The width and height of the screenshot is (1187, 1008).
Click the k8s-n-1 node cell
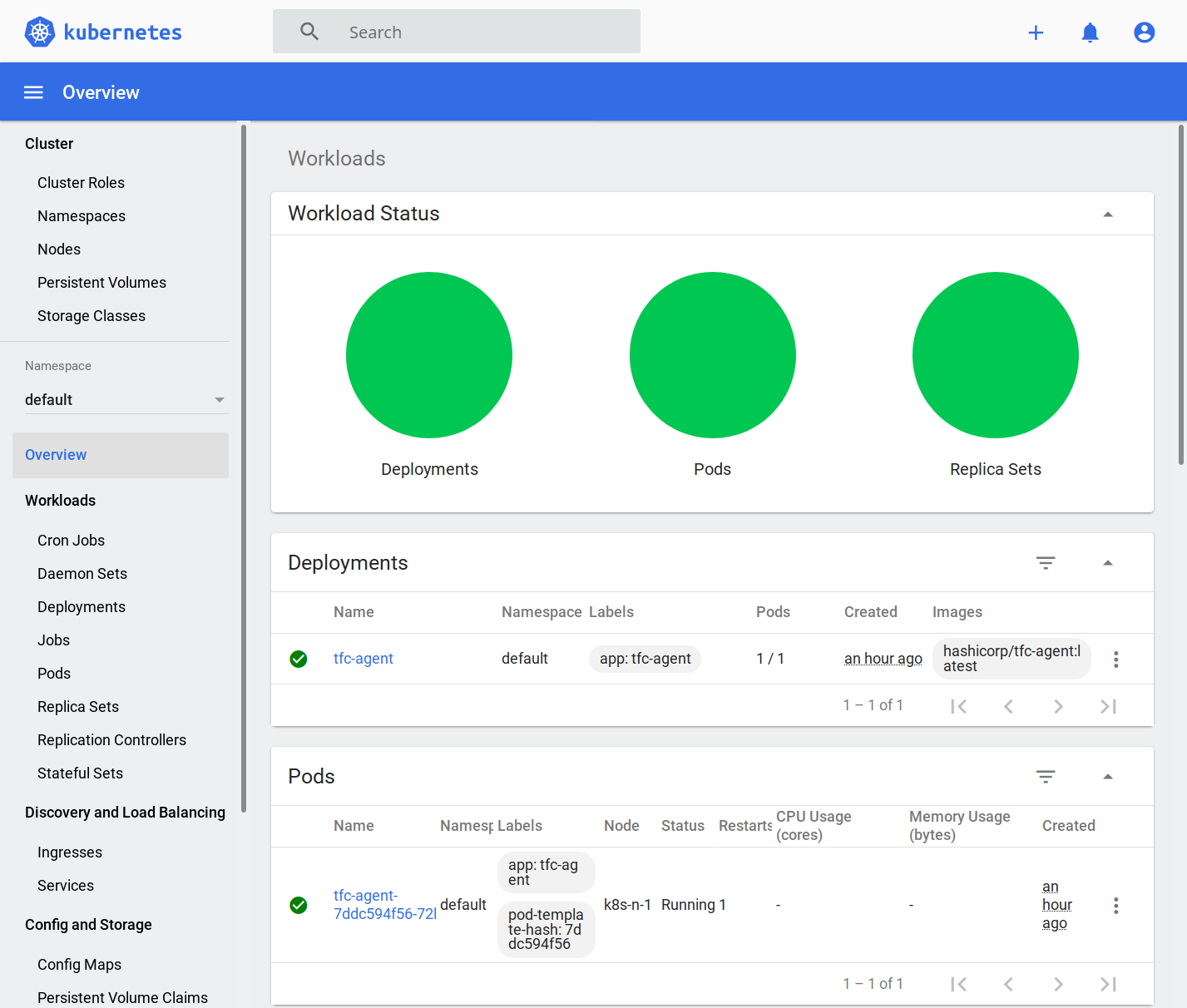tap(627, 905)
